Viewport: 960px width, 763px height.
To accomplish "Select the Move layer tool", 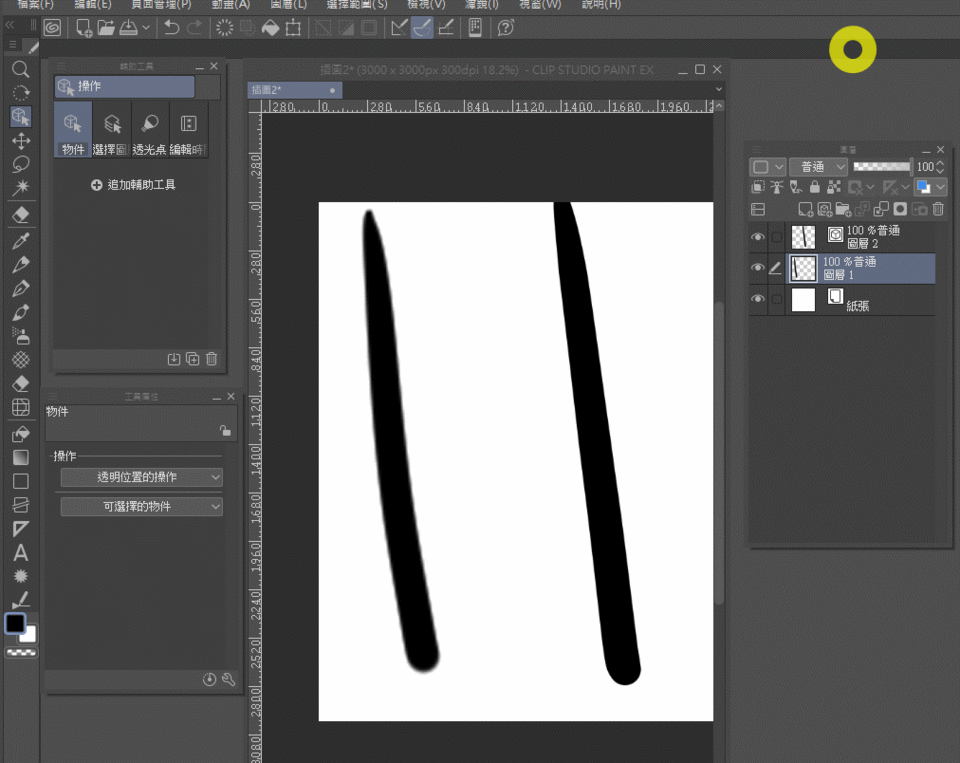I will [x=20, y=141].
